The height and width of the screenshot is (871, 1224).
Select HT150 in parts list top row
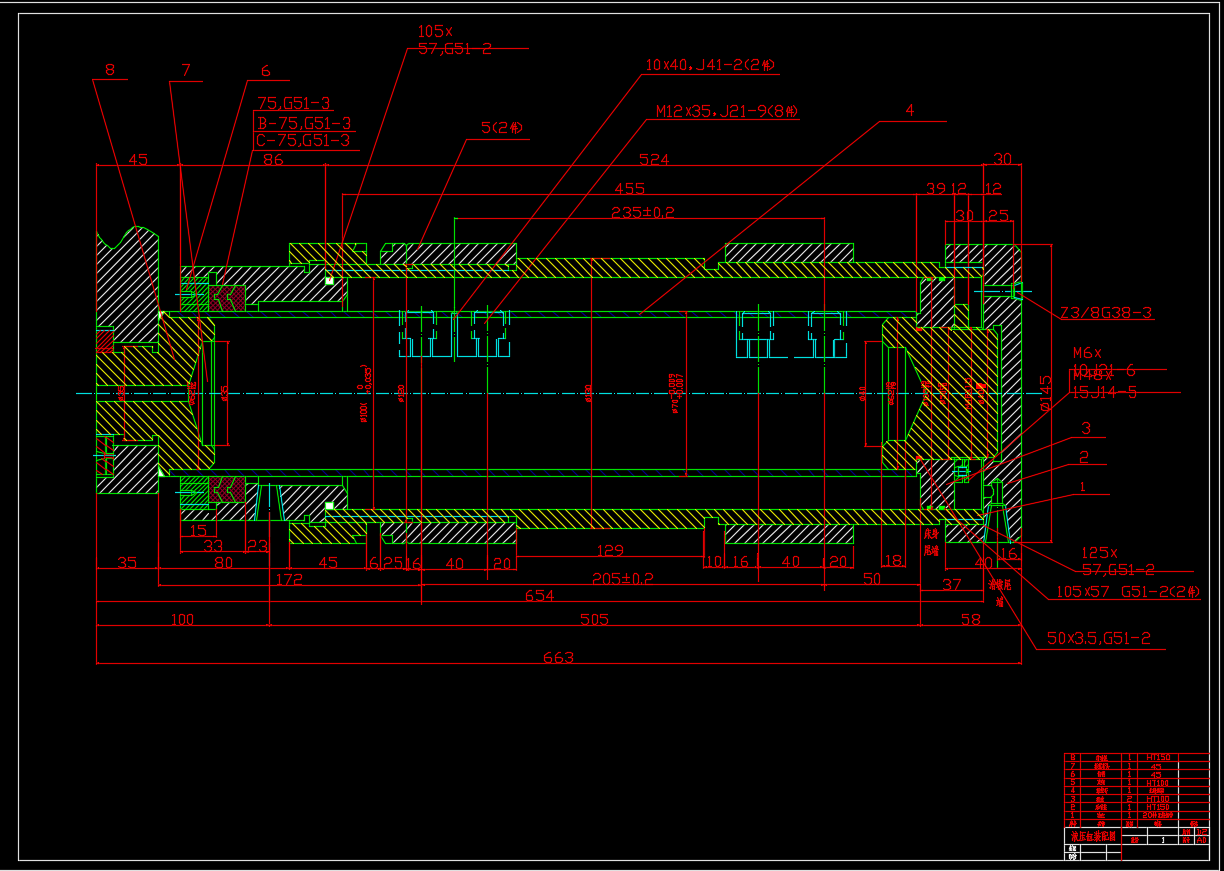coord(1160,758)
